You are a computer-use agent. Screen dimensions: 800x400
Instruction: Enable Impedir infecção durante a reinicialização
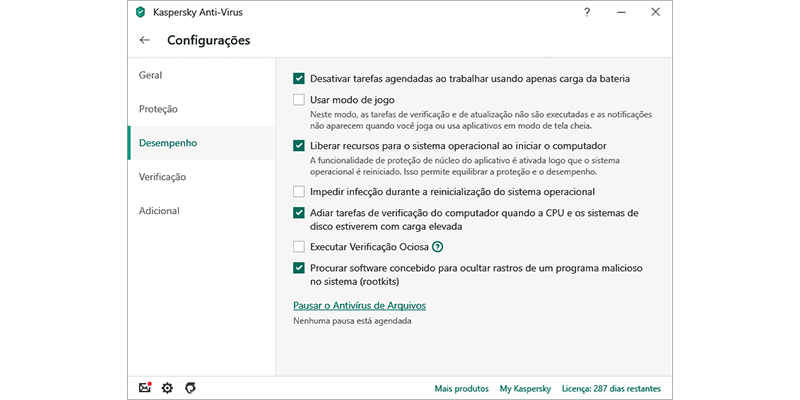click(x=299, y=192)
